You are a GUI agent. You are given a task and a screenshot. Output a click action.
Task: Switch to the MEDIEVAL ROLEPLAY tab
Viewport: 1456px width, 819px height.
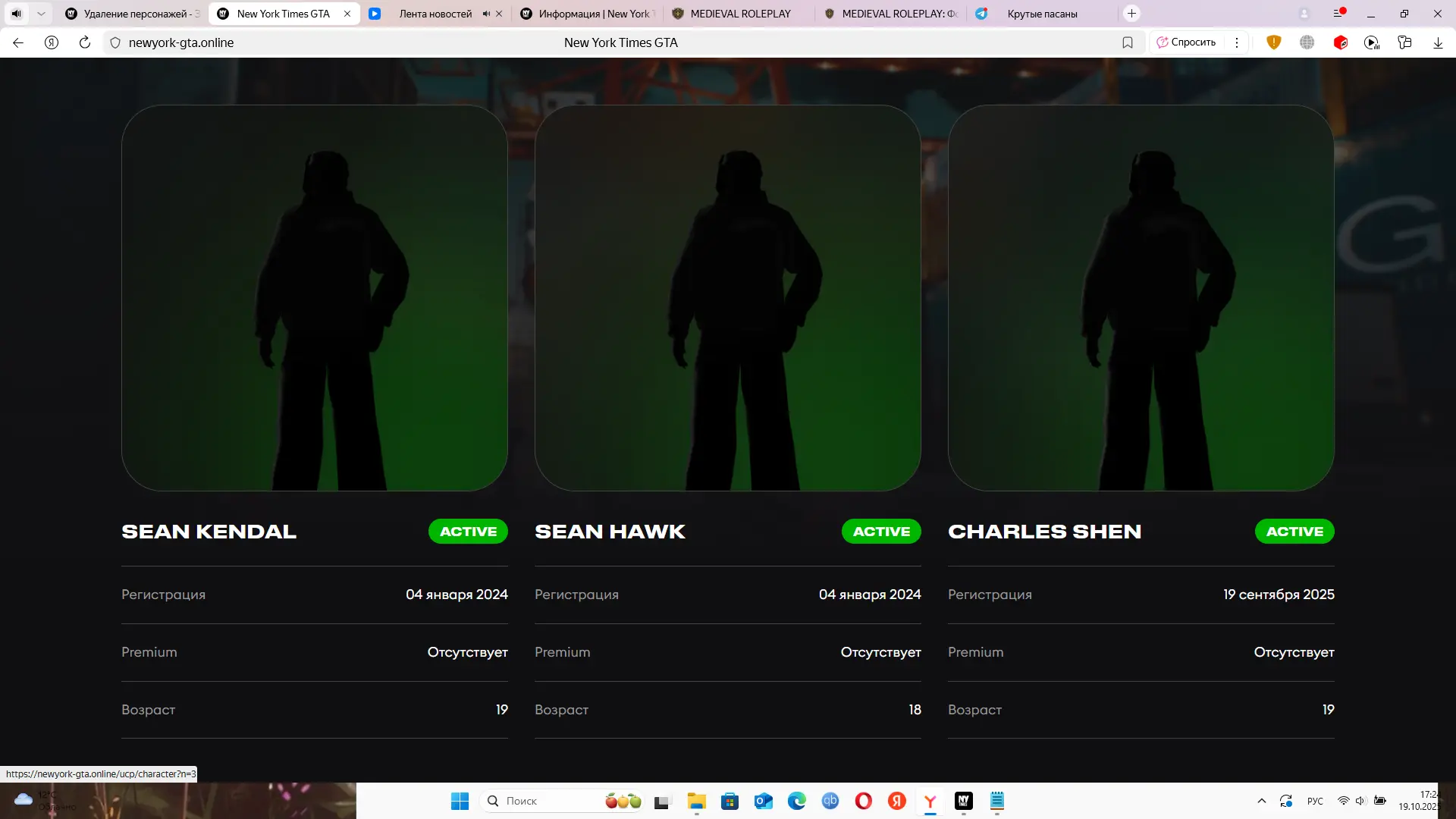pyautogui.click(x=739, y=14)
